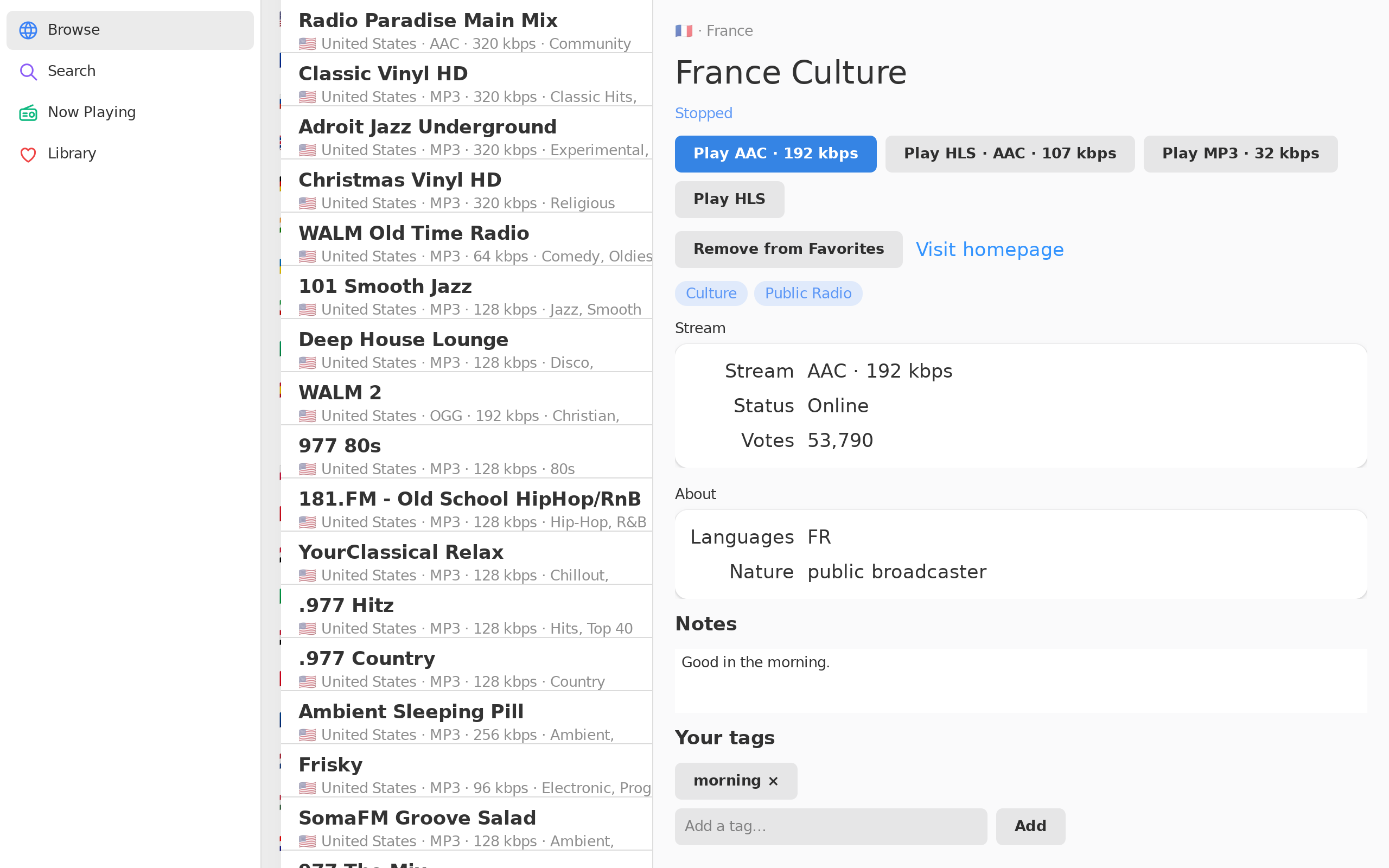Click the Search magnifier icon

tap(28, 71)
